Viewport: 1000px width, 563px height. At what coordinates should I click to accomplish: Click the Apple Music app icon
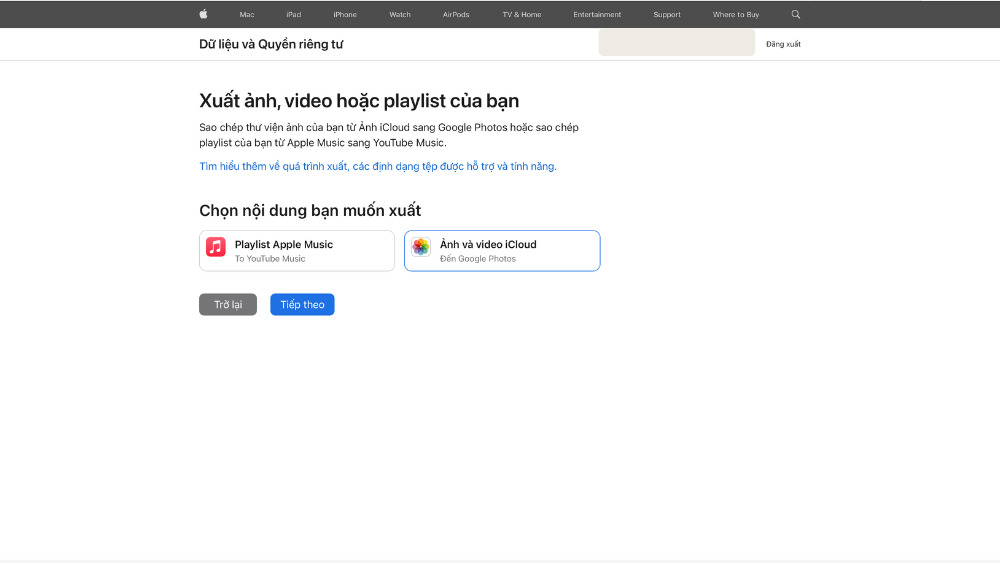click(x=216, y=247)
